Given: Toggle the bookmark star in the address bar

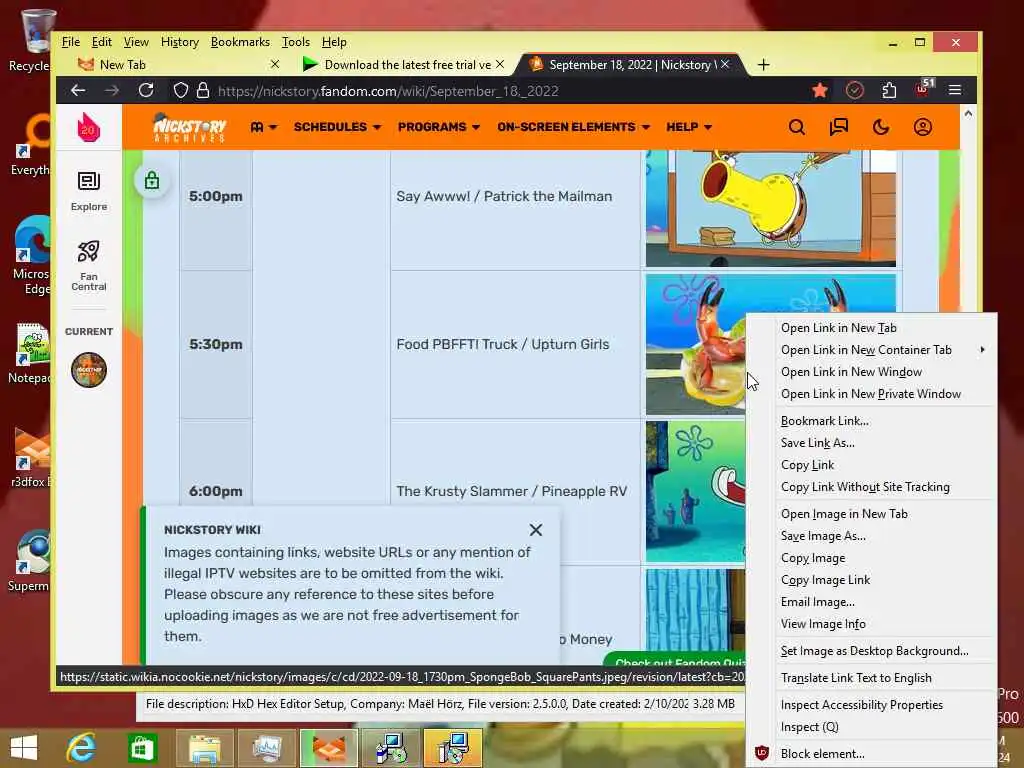Looking at the screenshot, I should (x=820, y=90).
